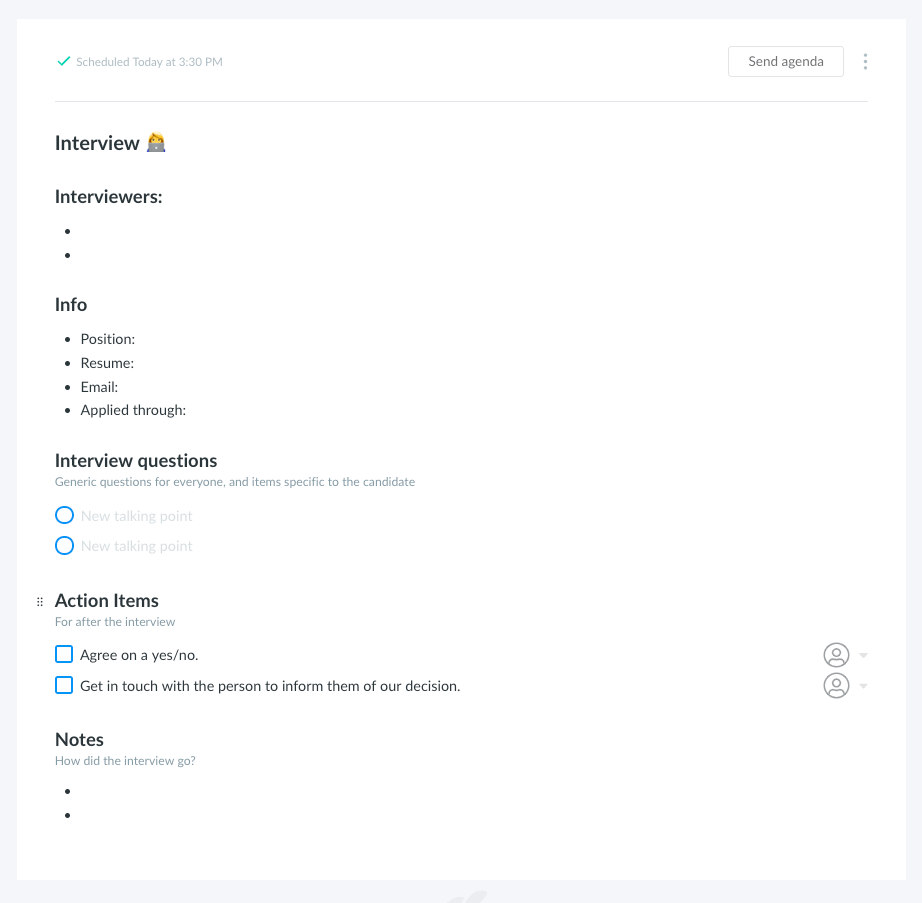Image resolution: width=922 pixels, height=903 pixels.
Task: Click assignee avatar for Get in touch item
Action: click(836, 685)
